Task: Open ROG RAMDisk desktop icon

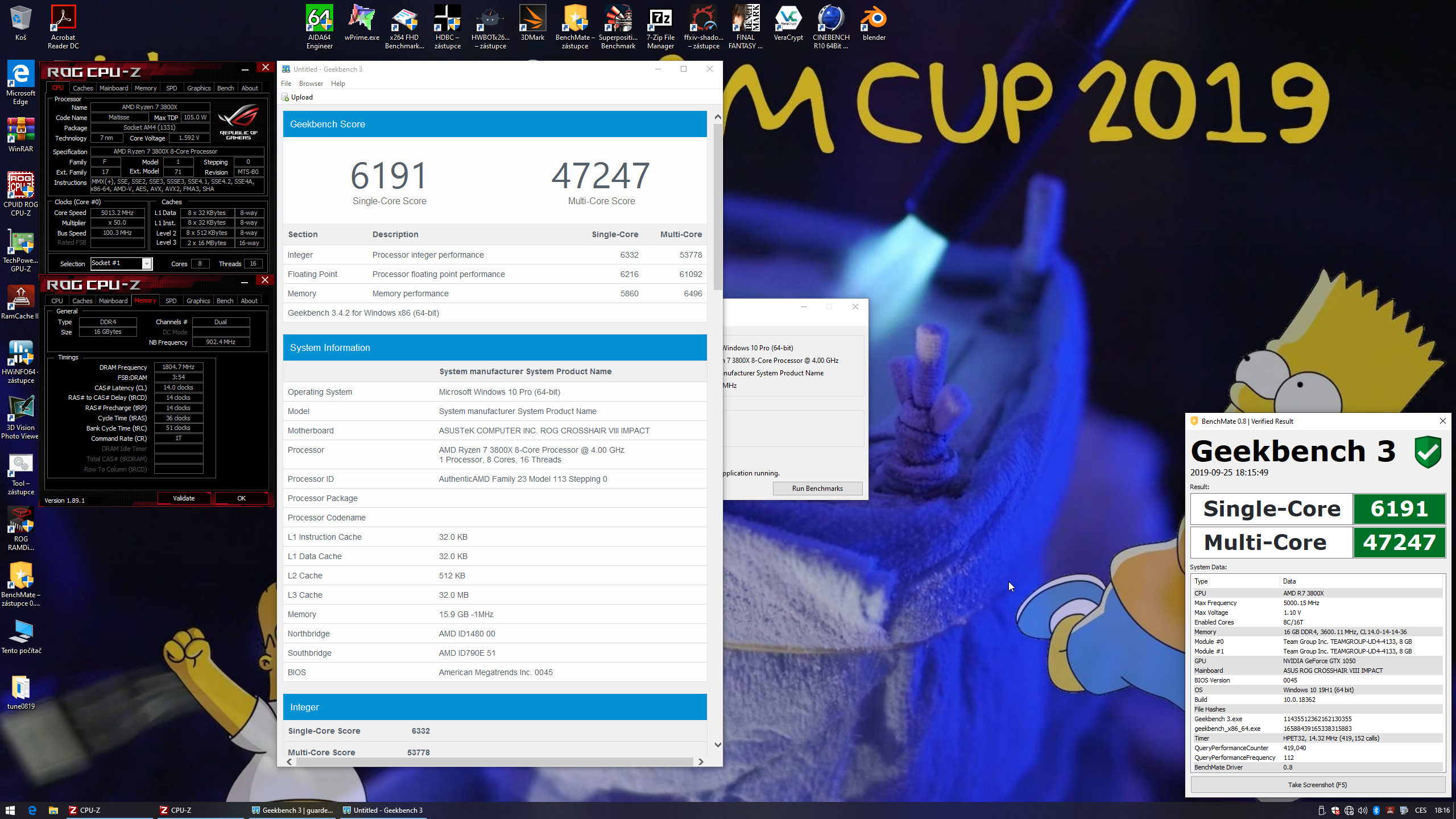Action: click(20, 529)
